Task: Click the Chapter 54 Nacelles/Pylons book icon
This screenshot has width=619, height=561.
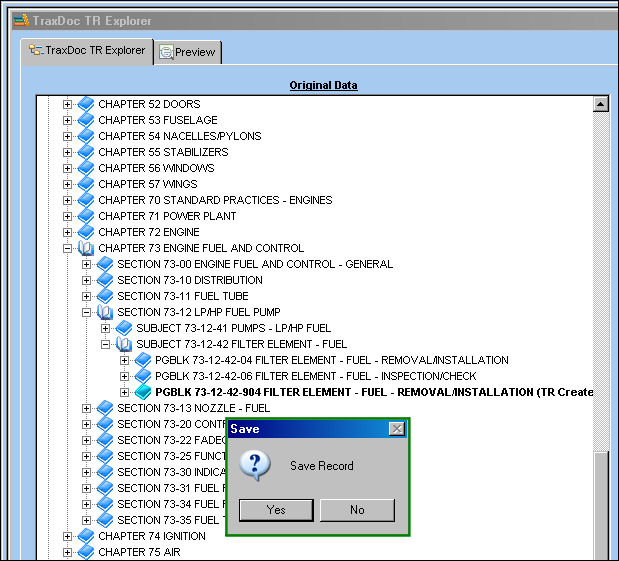Action: [x=86, y=136]
